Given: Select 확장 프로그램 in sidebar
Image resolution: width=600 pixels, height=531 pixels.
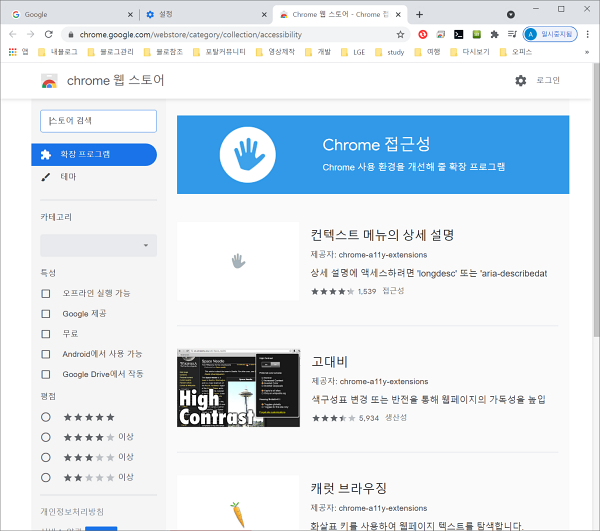Looking at the screenshot, I should 94,155.
